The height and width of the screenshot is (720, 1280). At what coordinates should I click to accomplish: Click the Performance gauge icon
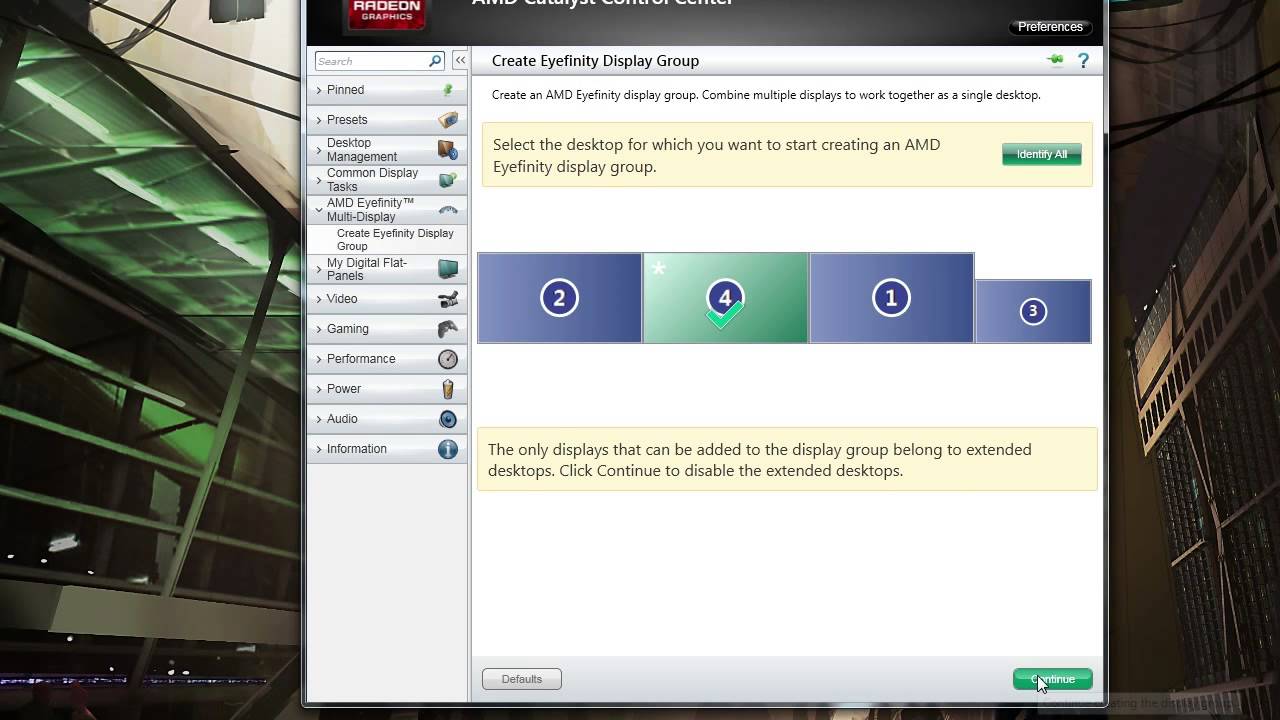click(448, 359)
